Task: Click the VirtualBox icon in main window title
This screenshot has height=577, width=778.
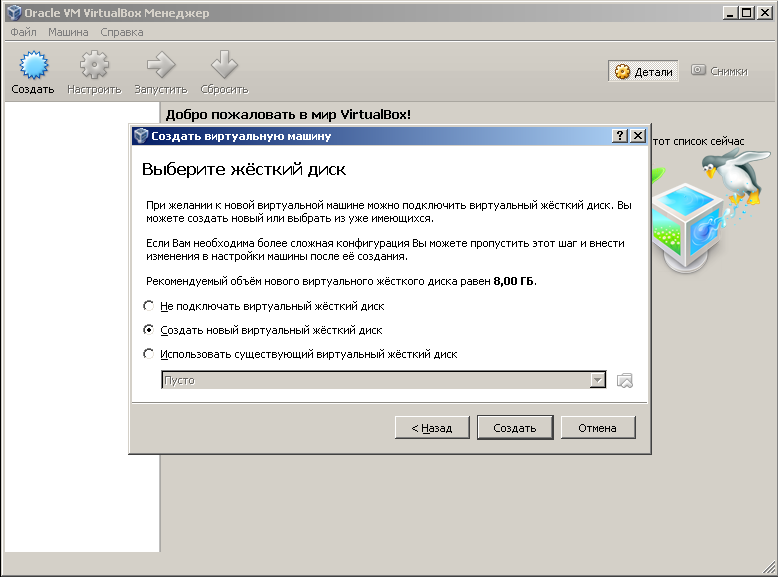Action: click(x=14, y=12)
